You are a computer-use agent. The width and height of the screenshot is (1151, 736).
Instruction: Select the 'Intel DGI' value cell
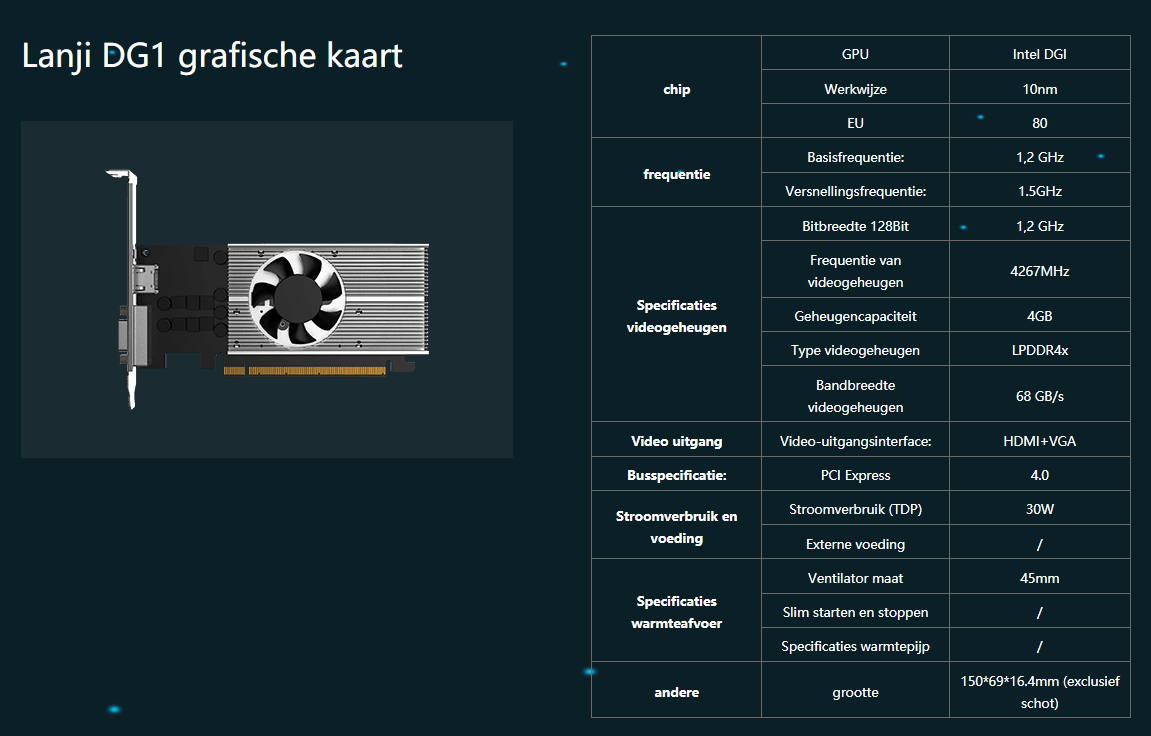click(x=1039, y=53)
